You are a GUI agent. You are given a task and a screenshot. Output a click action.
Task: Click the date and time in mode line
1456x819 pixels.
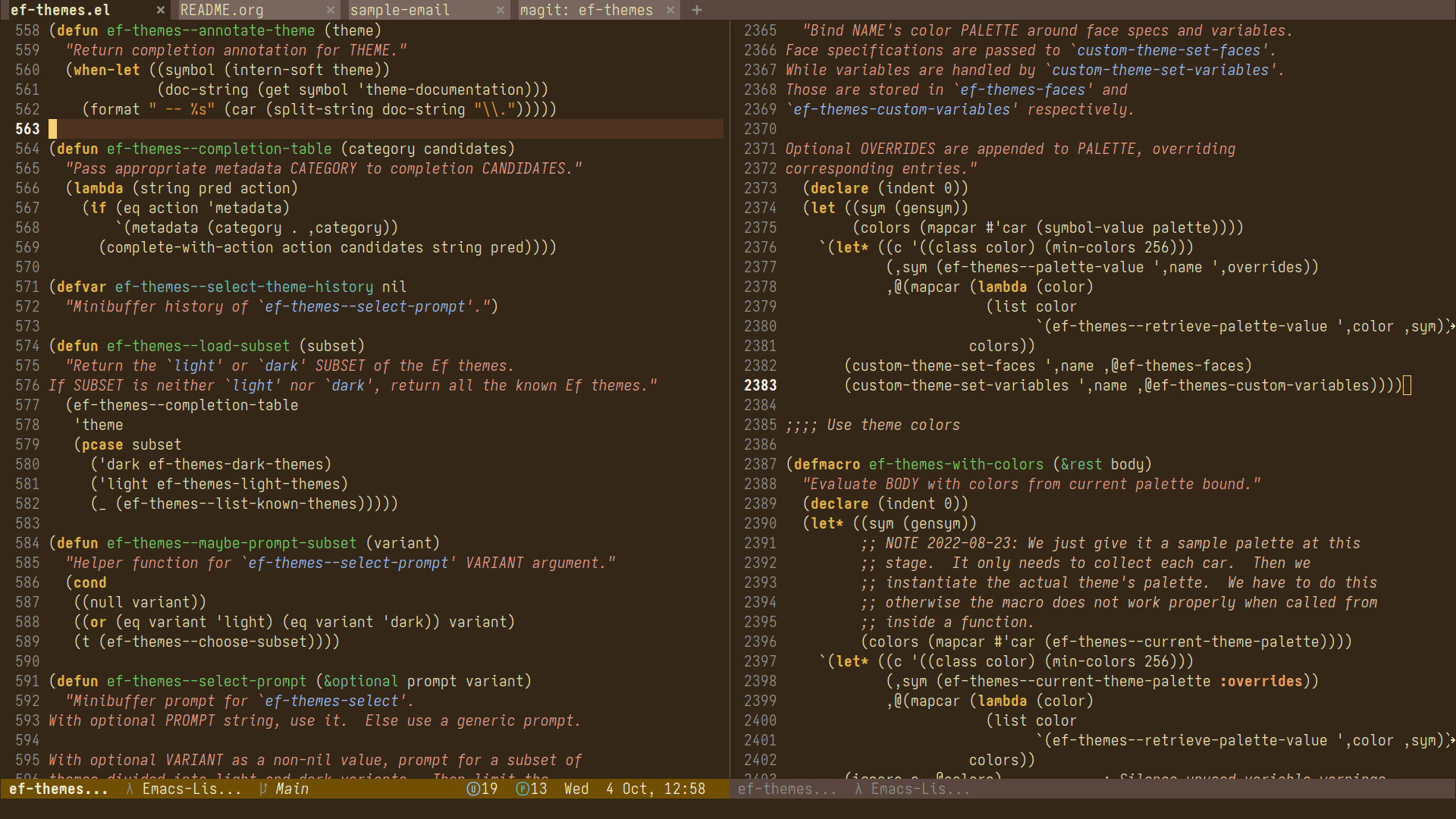635,789
